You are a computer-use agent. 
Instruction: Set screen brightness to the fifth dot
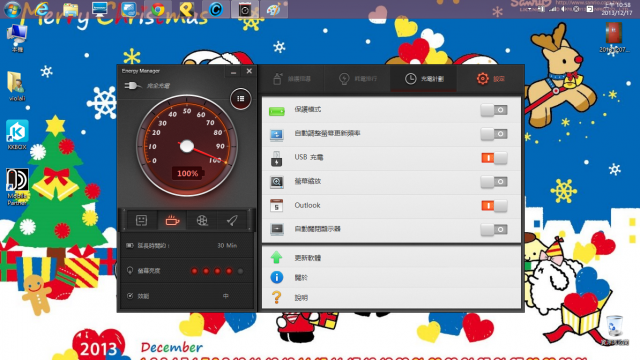240,271
